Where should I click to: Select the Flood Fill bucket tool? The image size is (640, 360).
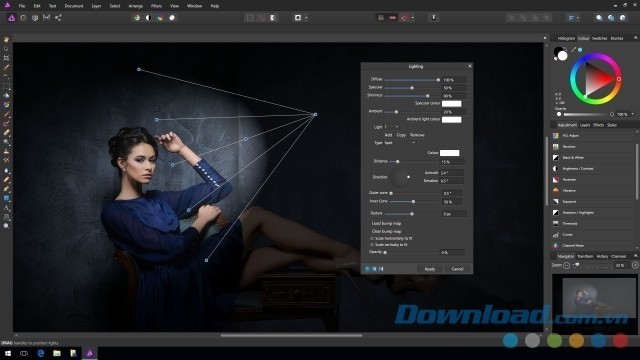(6, 96)
